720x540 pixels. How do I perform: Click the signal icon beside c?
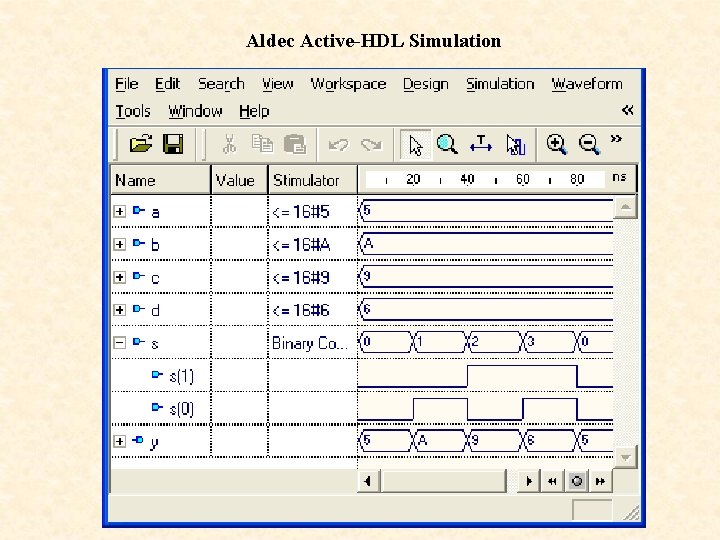(x=139, y=276)
